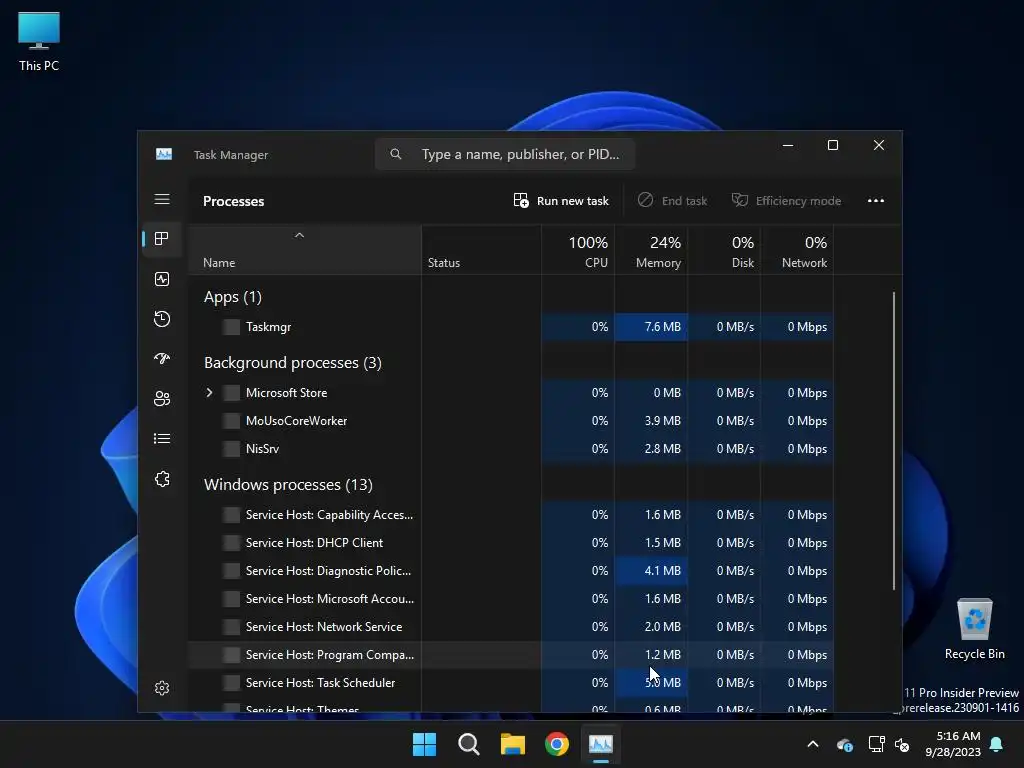
Task: Click the Efficiency mode button
Action: [x=786, y=200]
